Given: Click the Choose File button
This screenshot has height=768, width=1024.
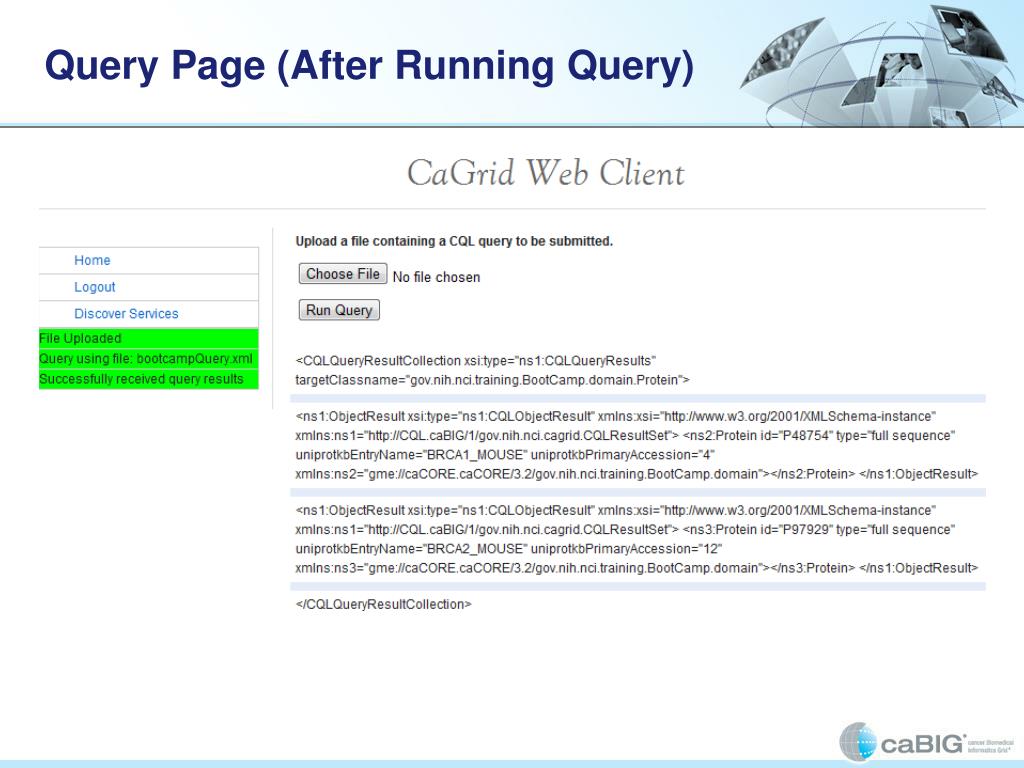Looking at the screenshot, I should click(x=343, y=274).
